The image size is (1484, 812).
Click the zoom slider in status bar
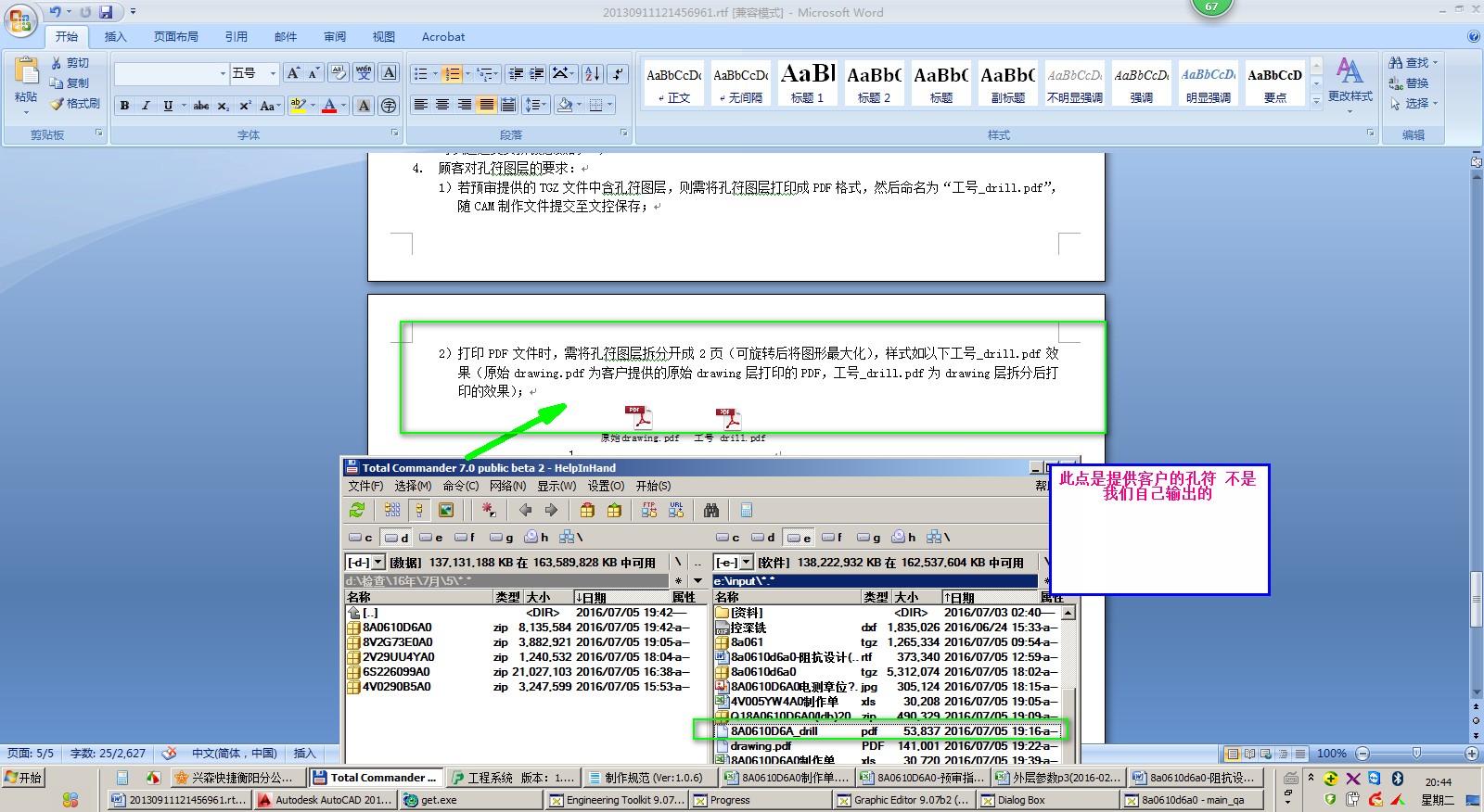click(x=1415, y=753)
